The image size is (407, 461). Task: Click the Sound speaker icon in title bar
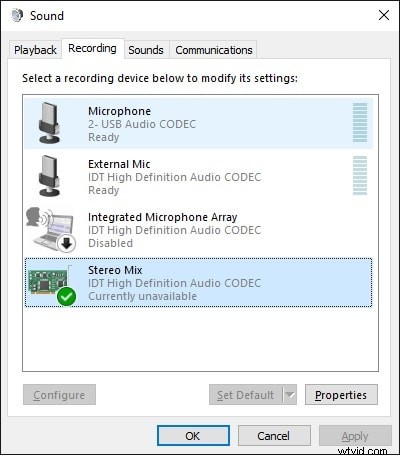[17, 15]
